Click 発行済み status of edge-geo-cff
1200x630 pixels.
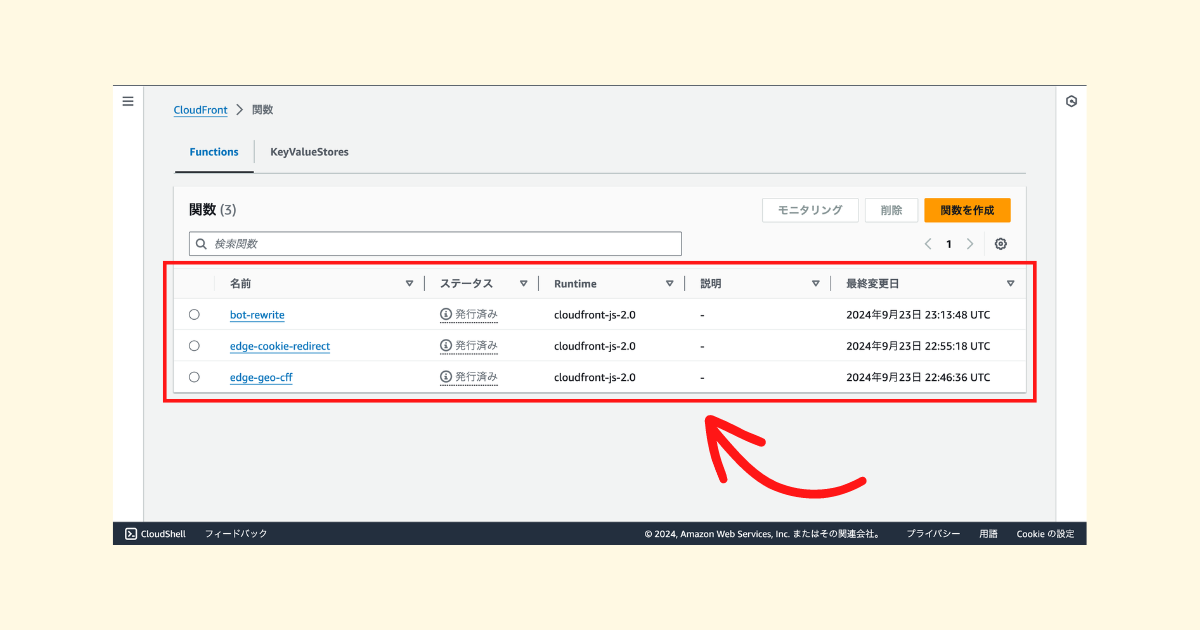[x=476, y=377]
